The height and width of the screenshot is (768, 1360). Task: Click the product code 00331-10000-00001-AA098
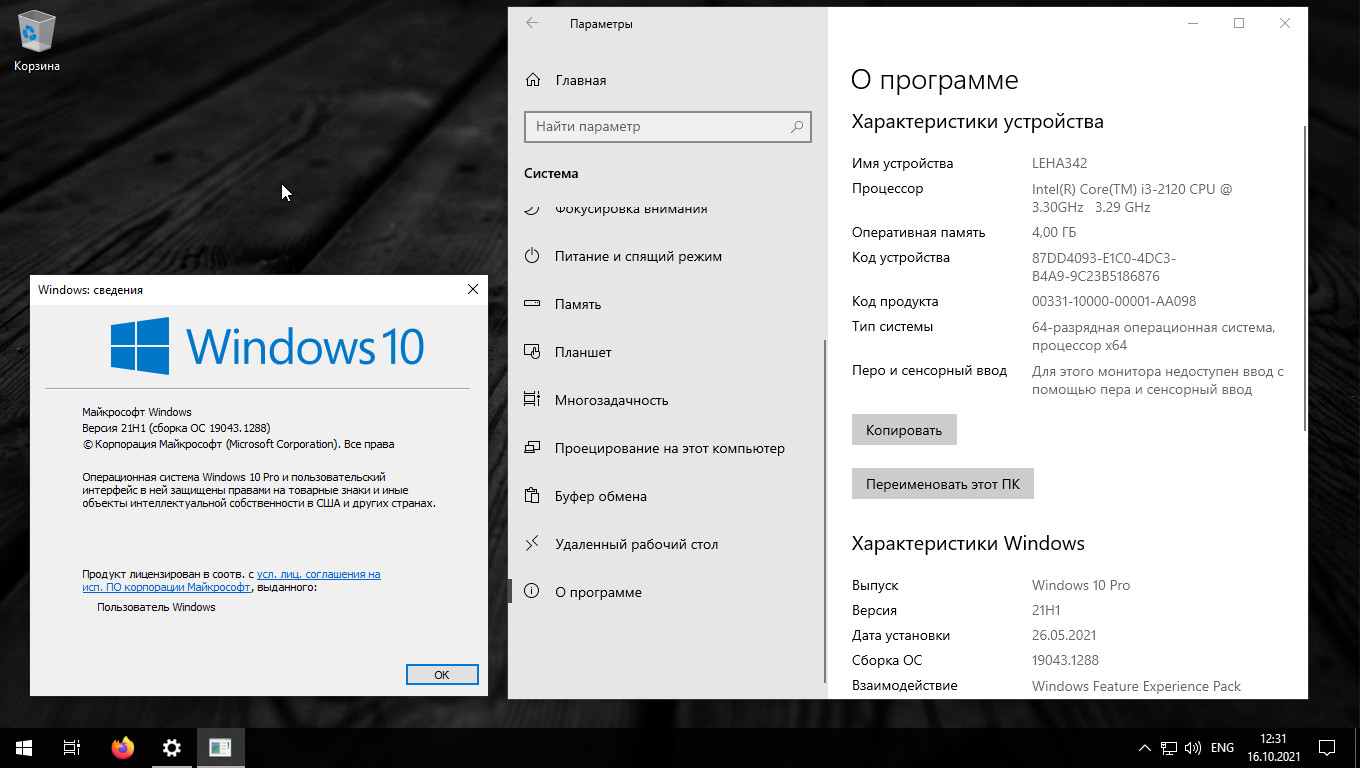point(1114,301)
